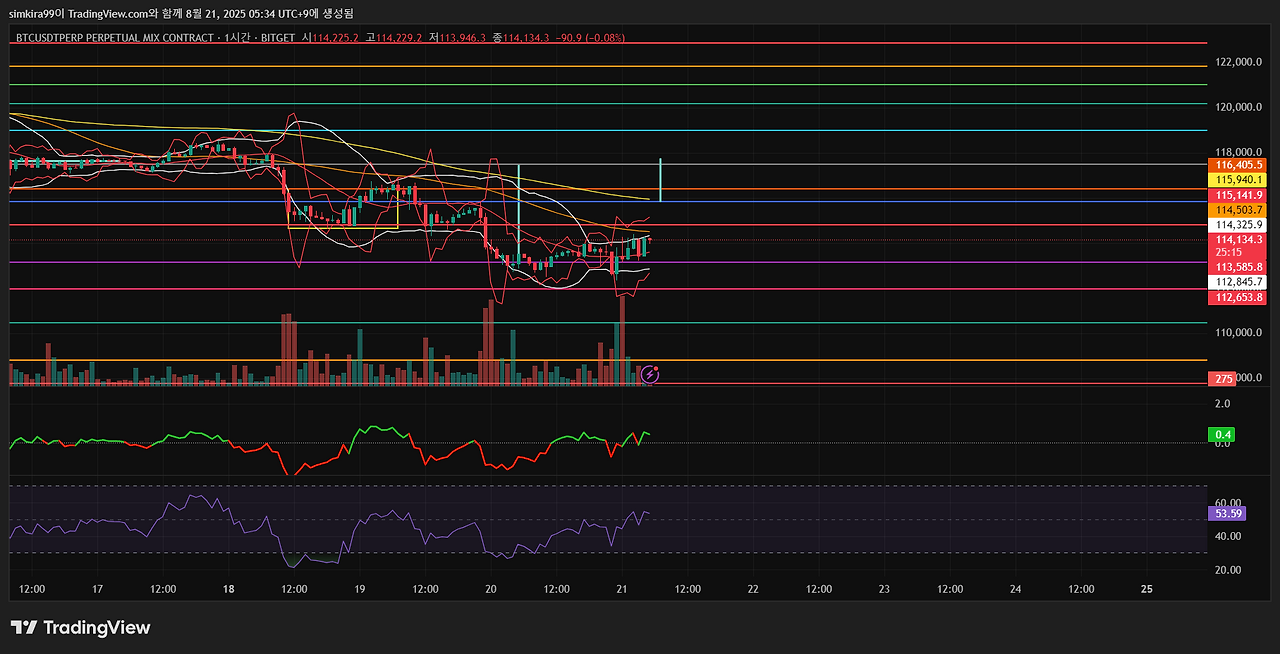Select the yellow rectangle drawing on the chart
Image resolution: width=1280 pixels, height=654 pixels.
pyautogui.click(x=343, y=208)
